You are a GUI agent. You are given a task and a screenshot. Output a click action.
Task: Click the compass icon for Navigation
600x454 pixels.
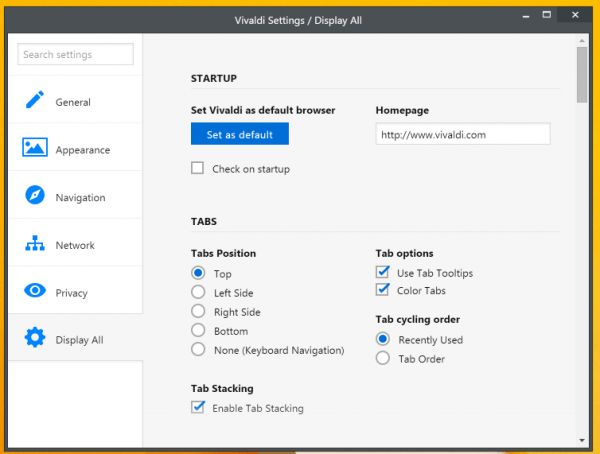tap(35, 197)
